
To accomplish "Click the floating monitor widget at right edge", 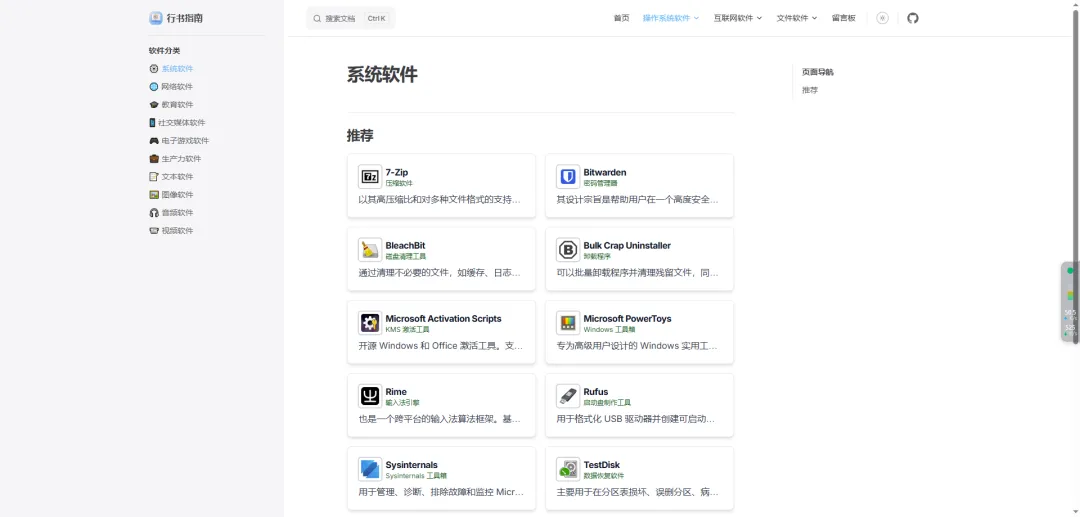I will (1070, 302).
